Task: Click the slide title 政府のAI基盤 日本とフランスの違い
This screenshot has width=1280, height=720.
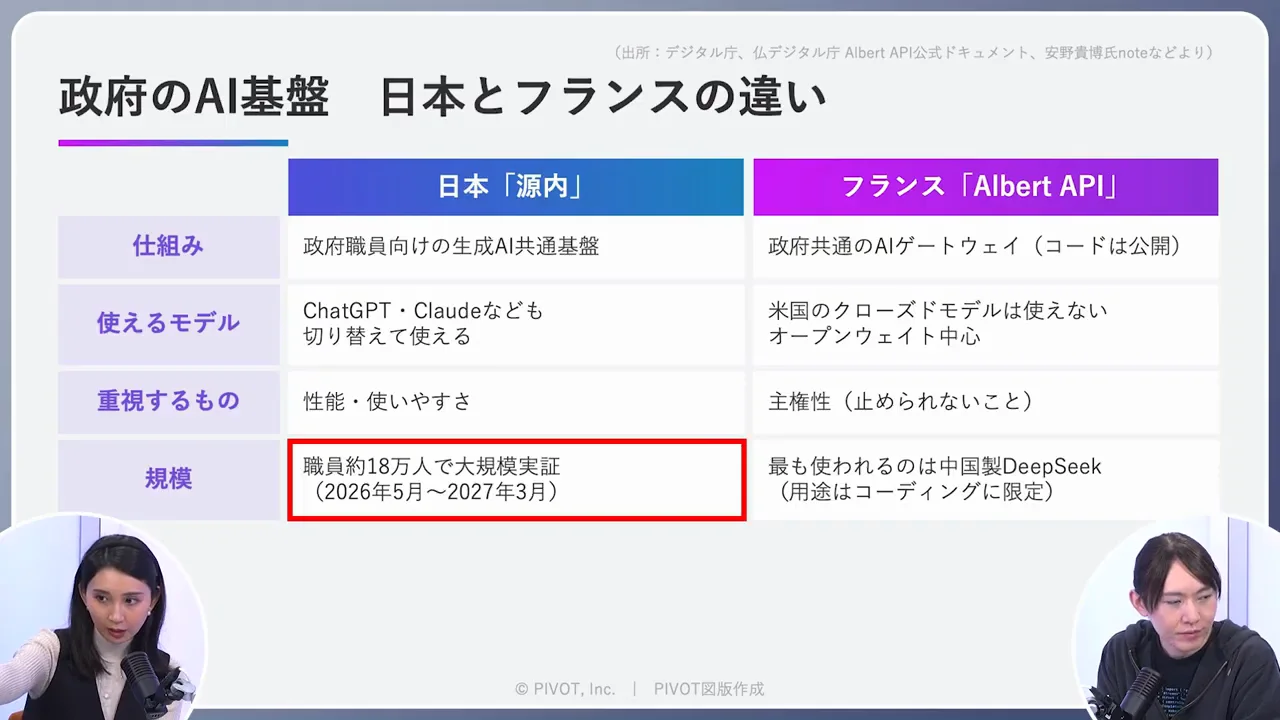Action: pos(442,98)
